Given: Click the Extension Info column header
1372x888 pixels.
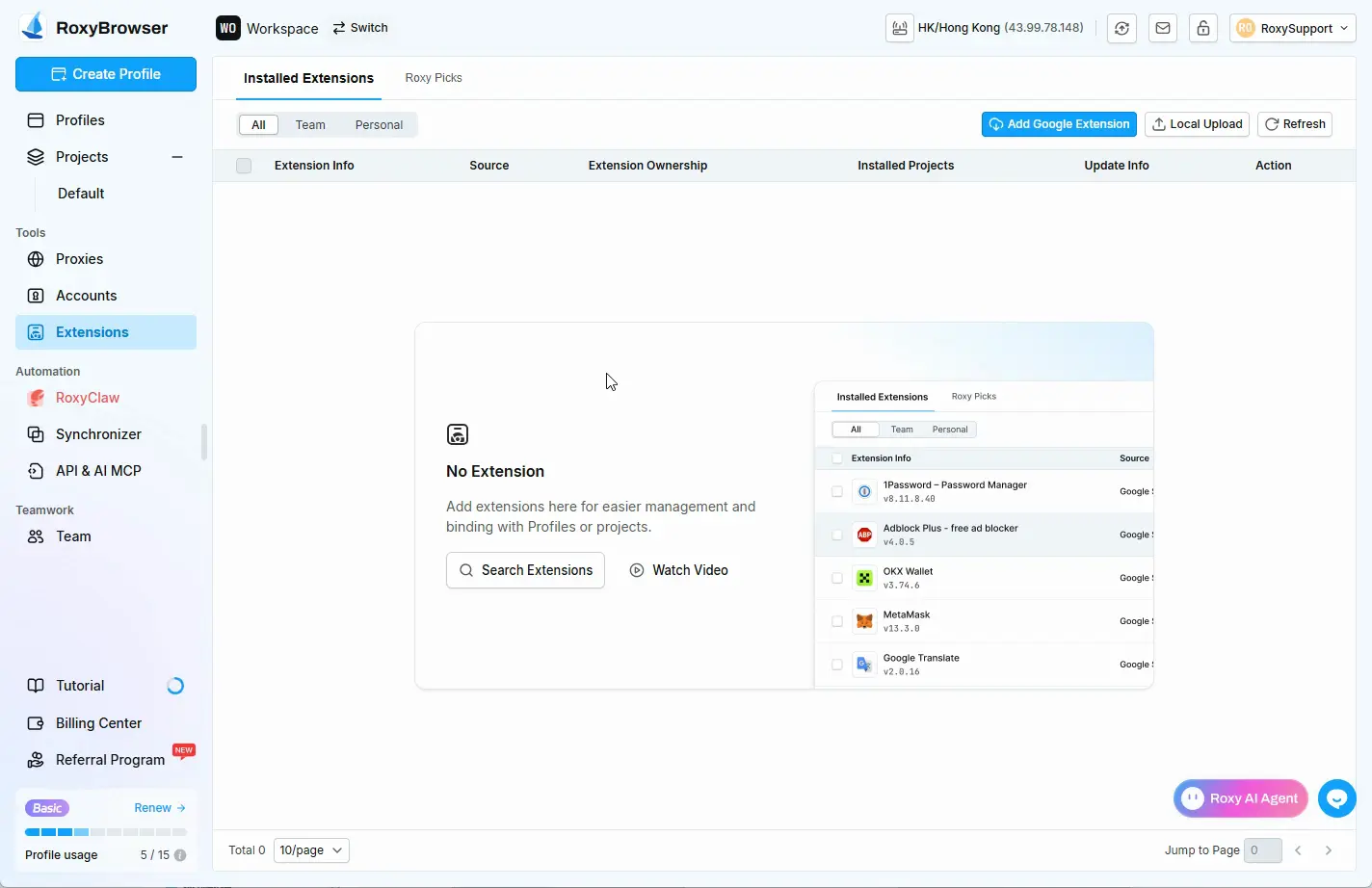Looking at the screenshot, I should point(314,166).
